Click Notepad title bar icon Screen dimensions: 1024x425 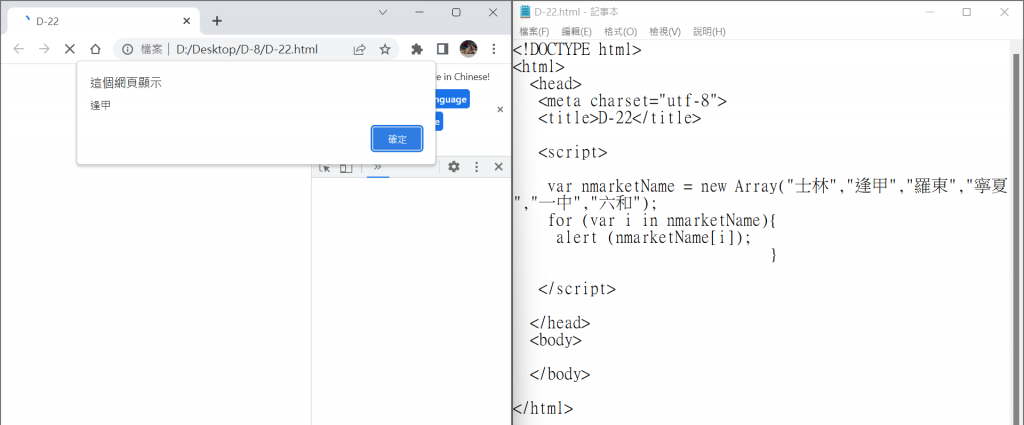pyautogui.click(x=525, y=12)
